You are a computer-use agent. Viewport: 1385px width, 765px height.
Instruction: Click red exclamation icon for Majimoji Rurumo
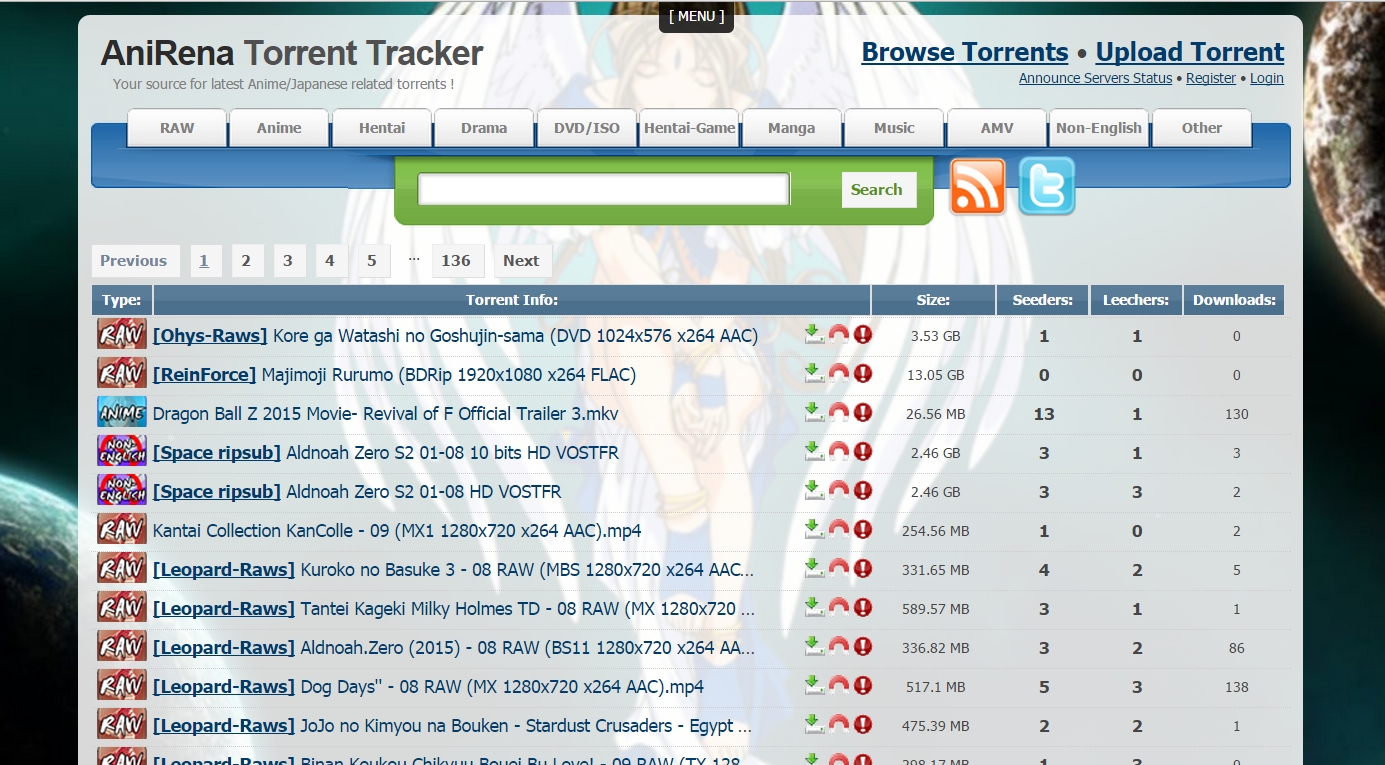point(863,373)
